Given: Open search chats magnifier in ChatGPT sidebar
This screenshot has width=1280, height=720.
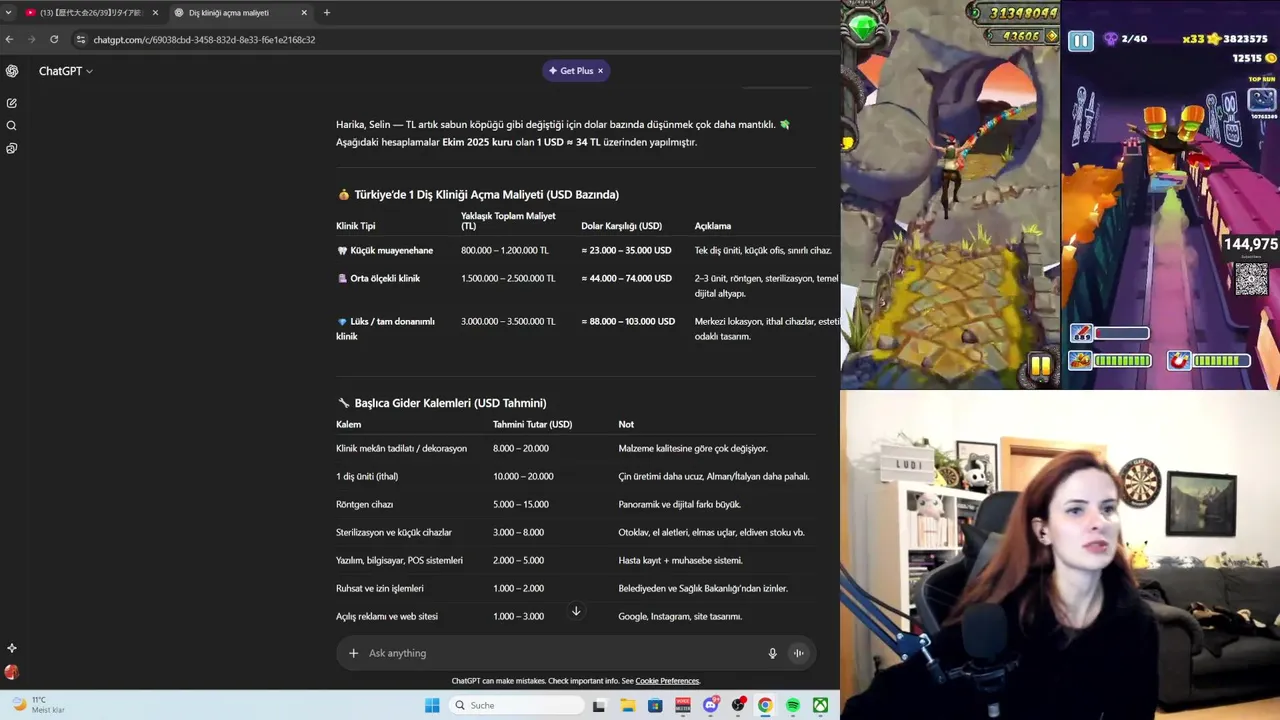Looking at the screenshot, I should click(12, 126).
